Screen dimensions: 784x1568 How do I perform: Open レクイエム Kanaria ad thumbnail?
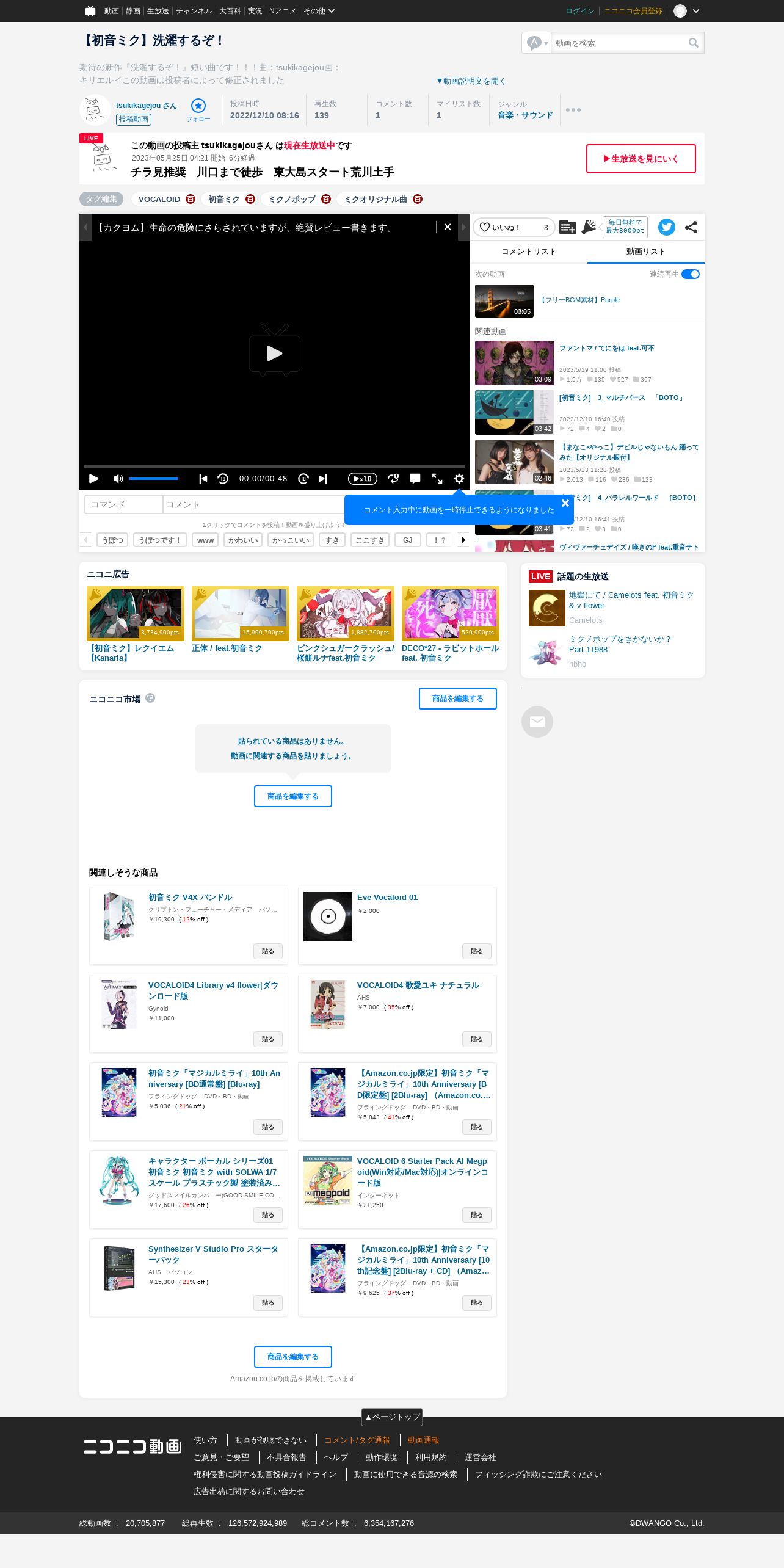136,613
